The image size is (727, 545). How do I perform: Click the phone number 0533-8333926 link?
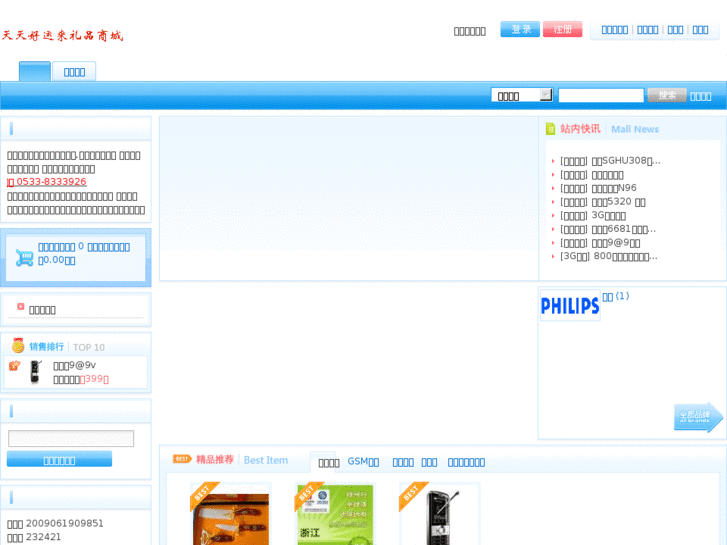(x=47, y=182)
